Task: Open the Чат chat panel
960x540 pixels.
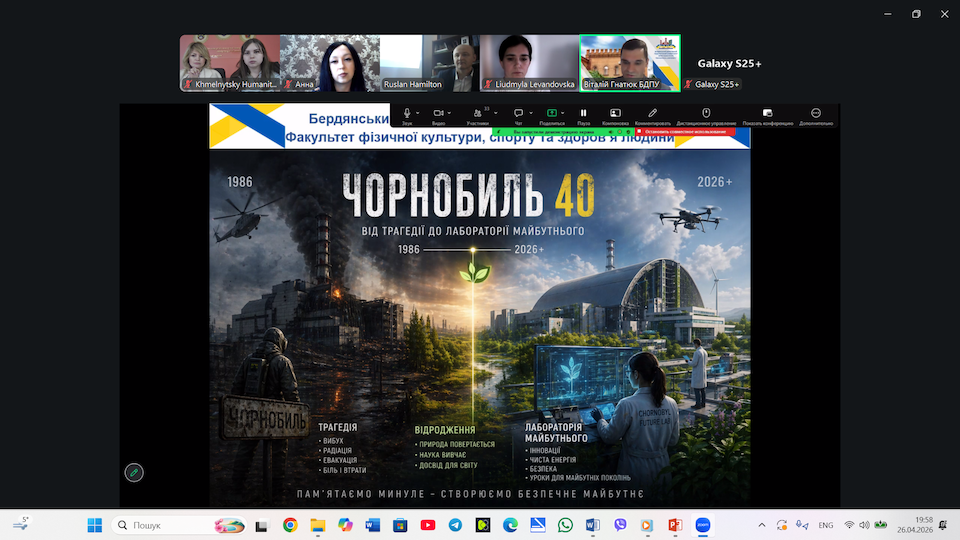Action: click(518, 113)
